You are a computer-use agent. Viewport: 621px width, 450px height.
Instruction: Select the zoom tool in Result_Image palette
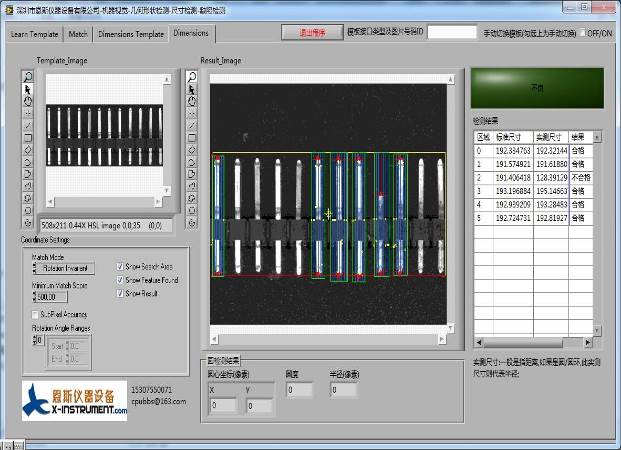tap(192, 77)
